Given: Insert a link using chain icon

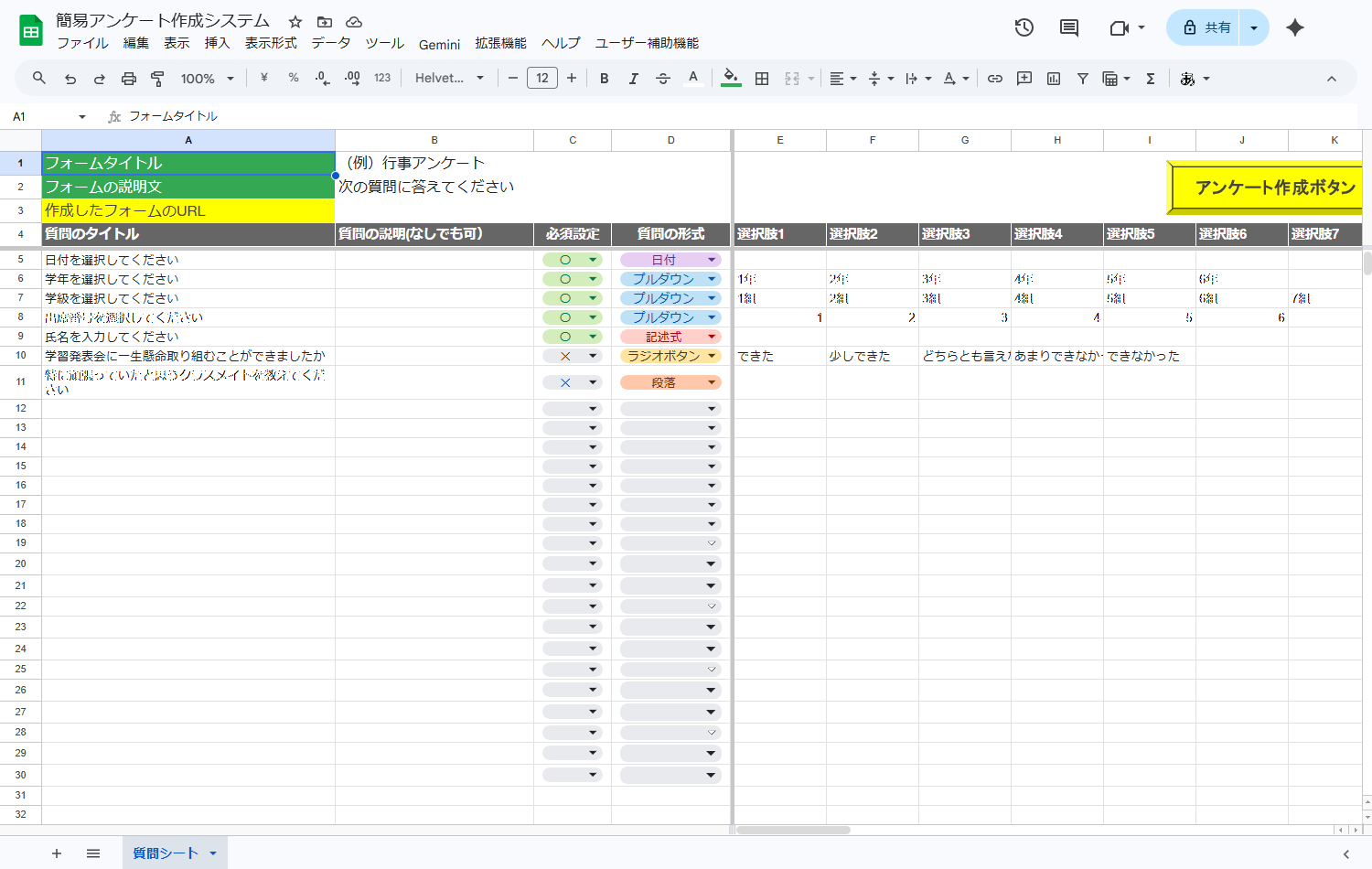Looking at the screenshot, I should click(x=995, y=79).
